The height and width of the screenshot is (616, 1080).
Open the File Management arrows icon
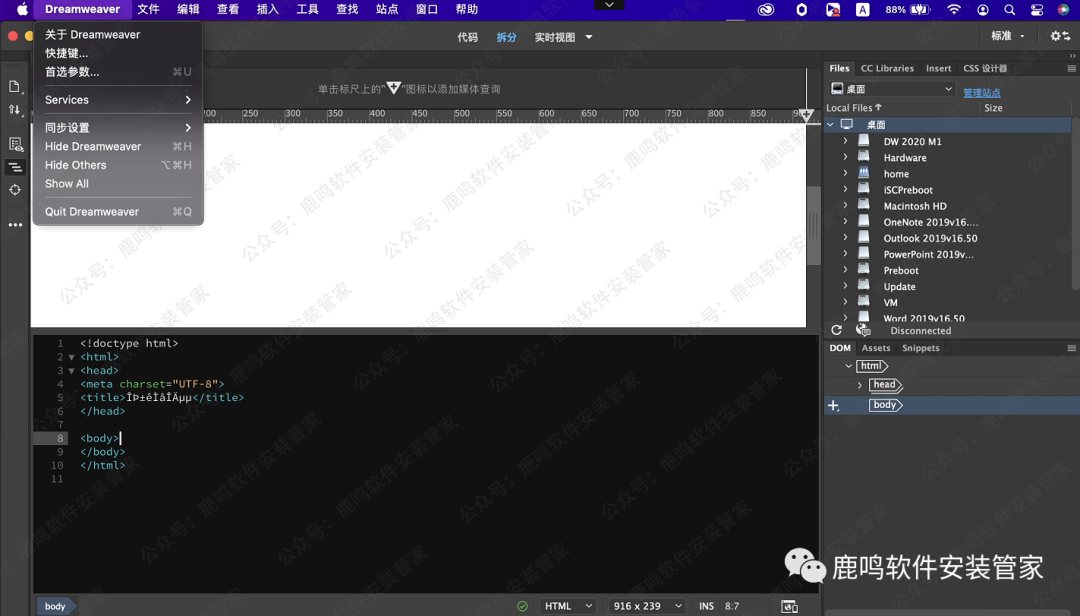point(15,110)
